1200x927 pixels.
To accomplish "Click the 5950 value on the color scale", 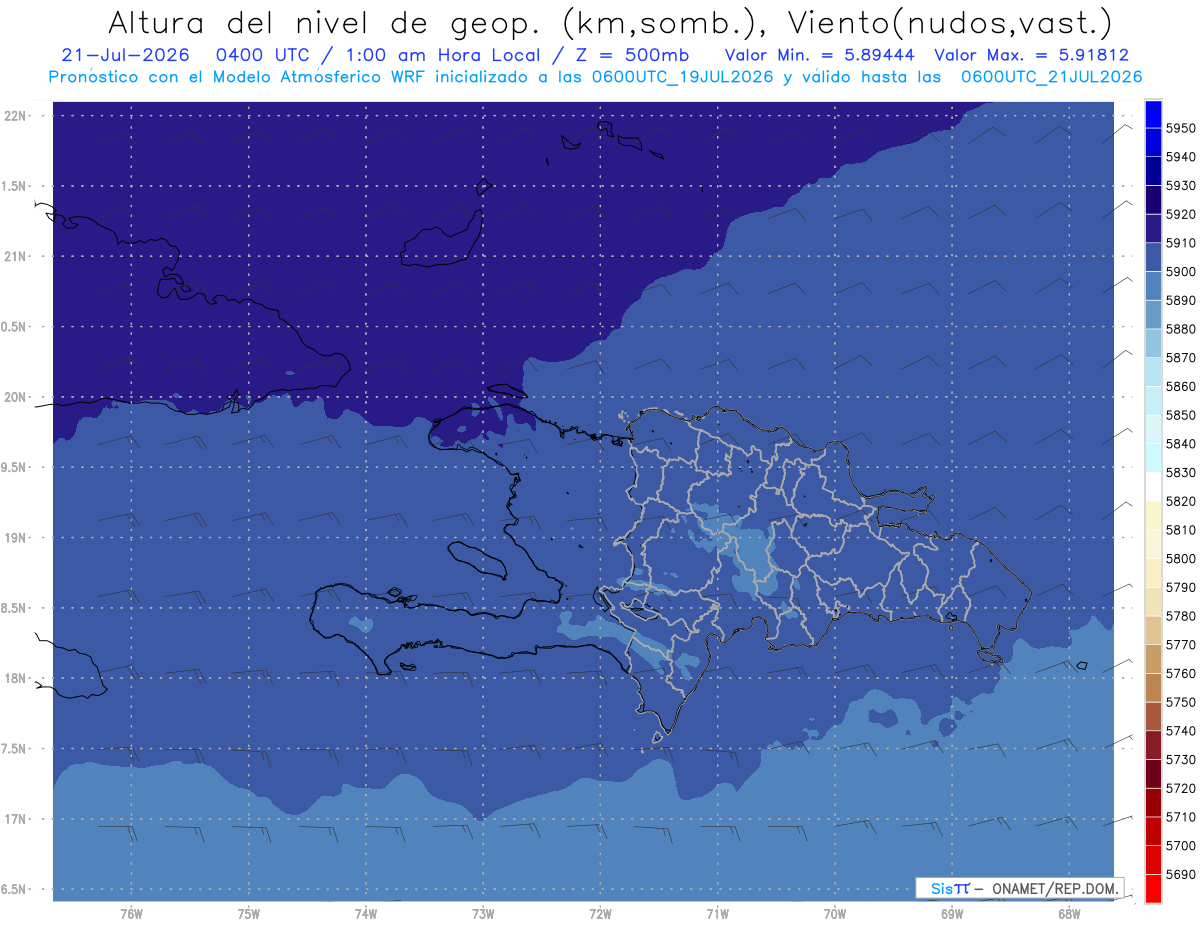I will [x=1180, y=128].
